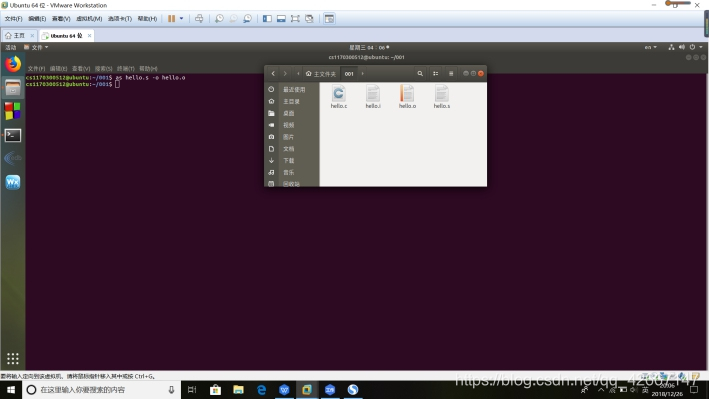Screen dimensions: 709x399
Task: Go forward in the file manager
Action: [285, 73]
